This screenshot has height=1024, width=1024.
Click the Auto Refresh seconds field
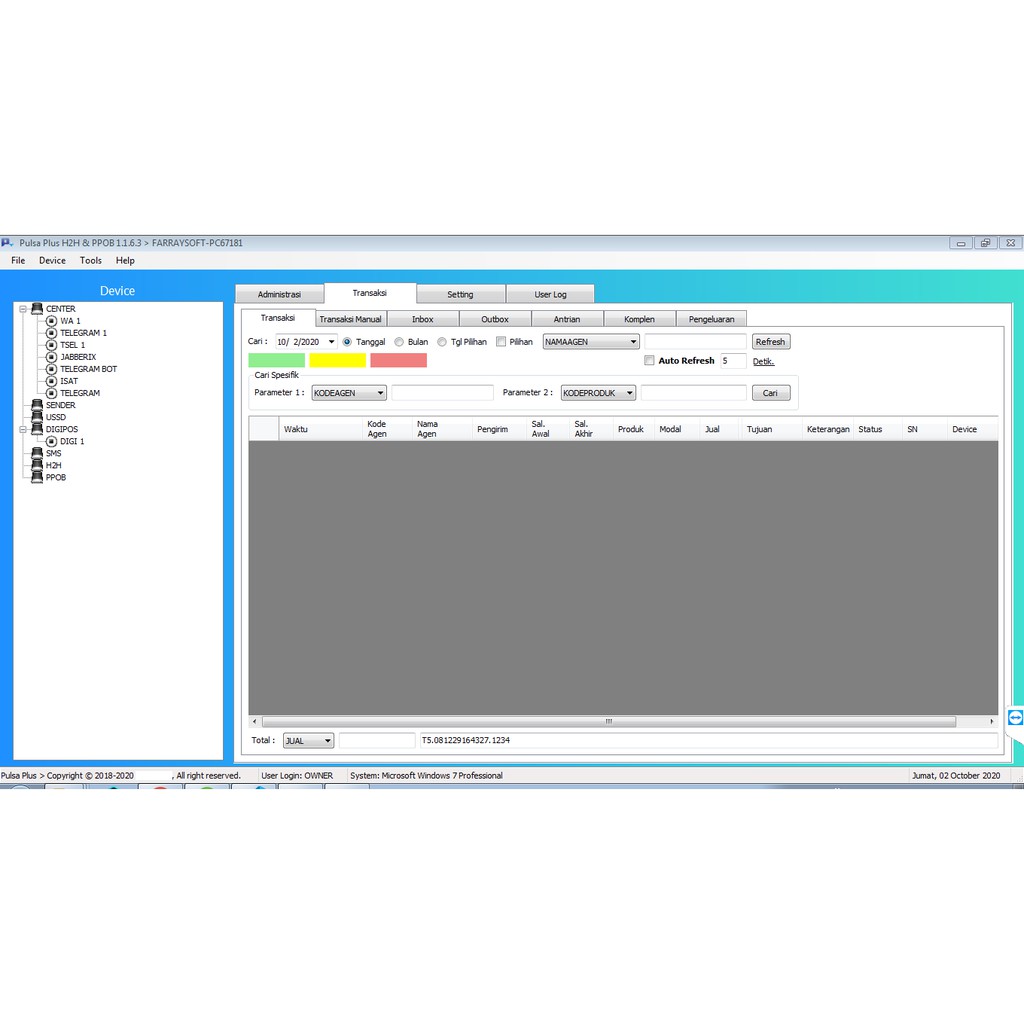[733, 360]
